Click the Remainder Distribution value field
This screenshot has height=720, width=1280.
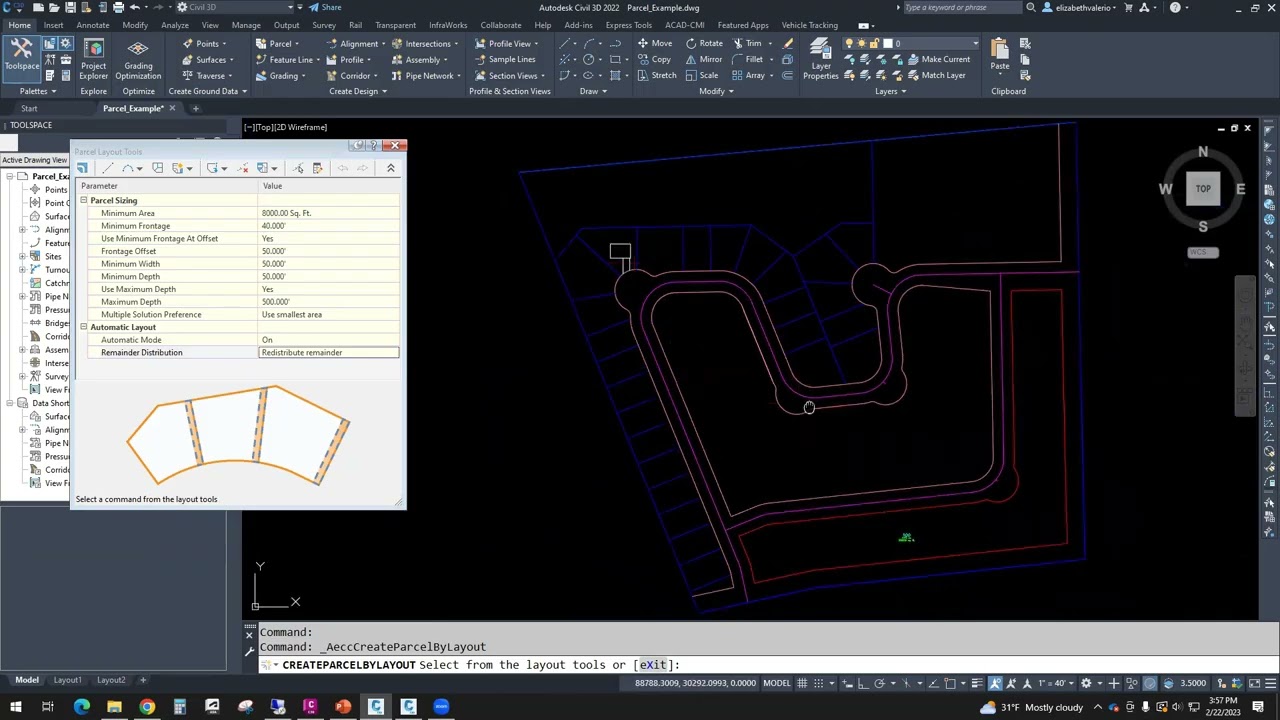point(329,352)
